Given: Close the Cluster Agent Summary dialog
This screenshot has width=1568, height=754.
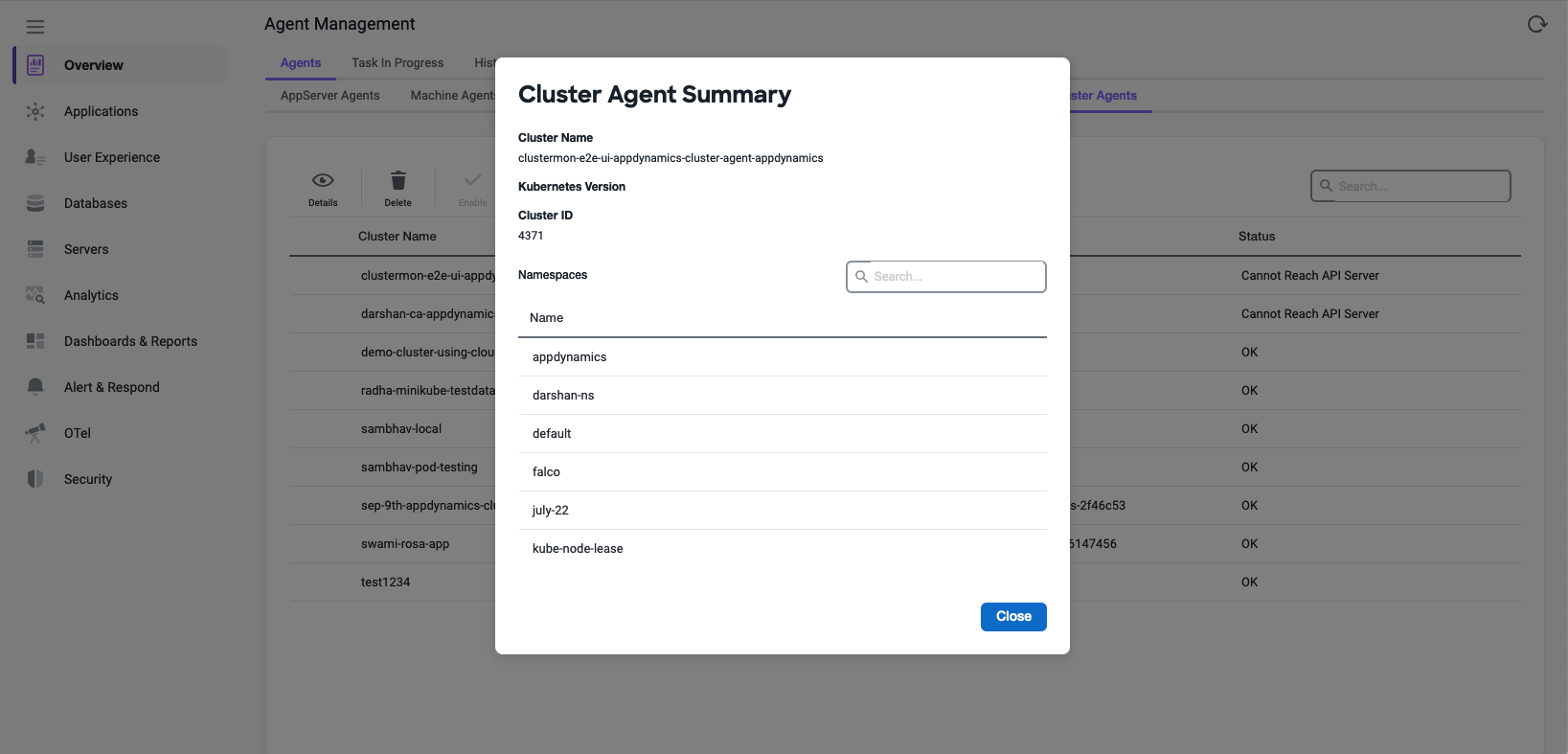Looking at the screenshot, I should (x=1013, y=617).
